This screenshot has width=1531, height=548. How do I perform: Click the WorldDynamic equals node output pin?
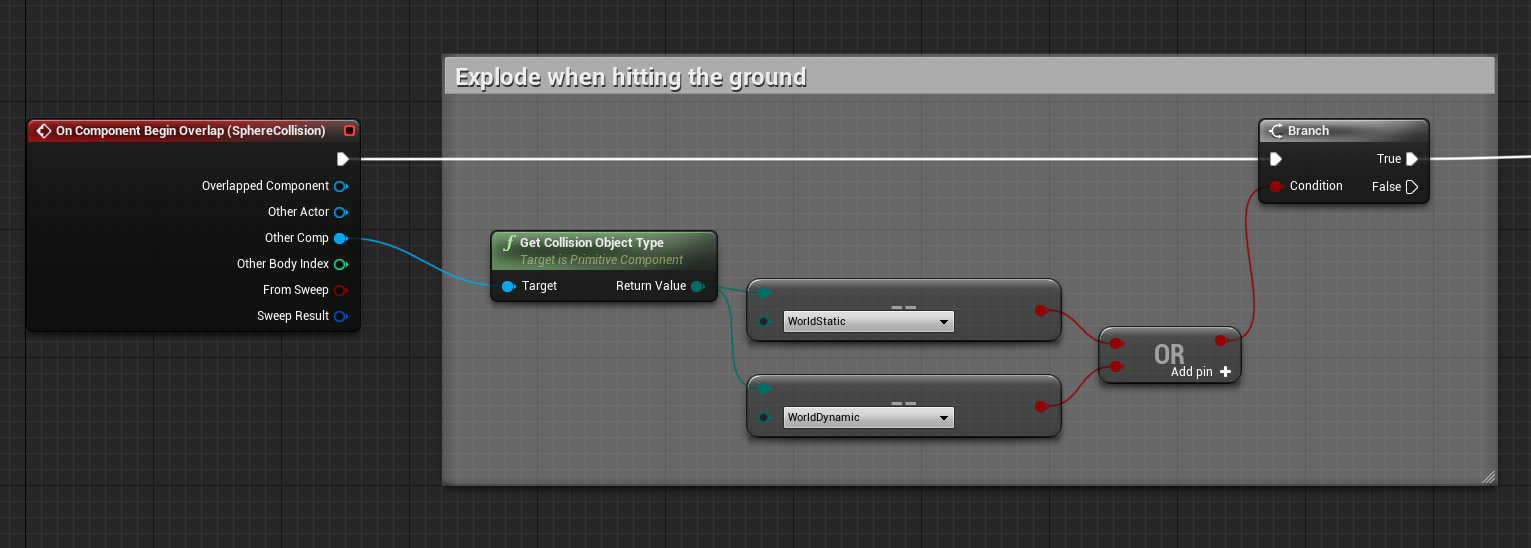1040,406
